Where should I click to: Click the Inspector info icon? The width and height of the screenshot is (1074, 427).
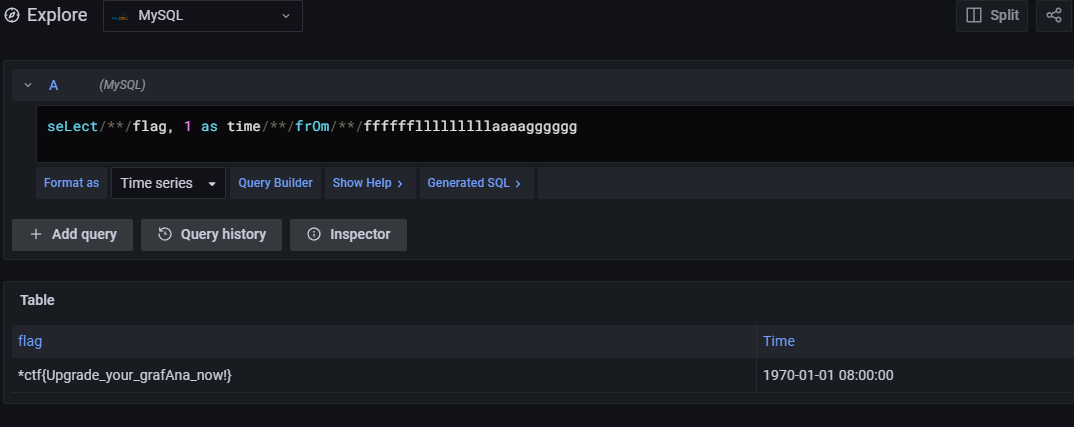pyautogui.click(x=314, y=234)
